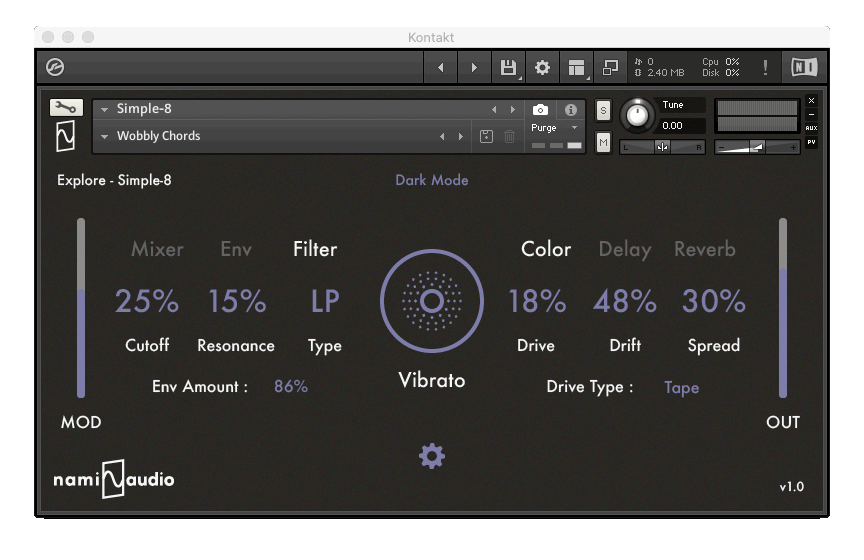The image size is (864, 560).
Task: Click the Drive 18% value
Action: pyautogui.click(x=537, y=301)
